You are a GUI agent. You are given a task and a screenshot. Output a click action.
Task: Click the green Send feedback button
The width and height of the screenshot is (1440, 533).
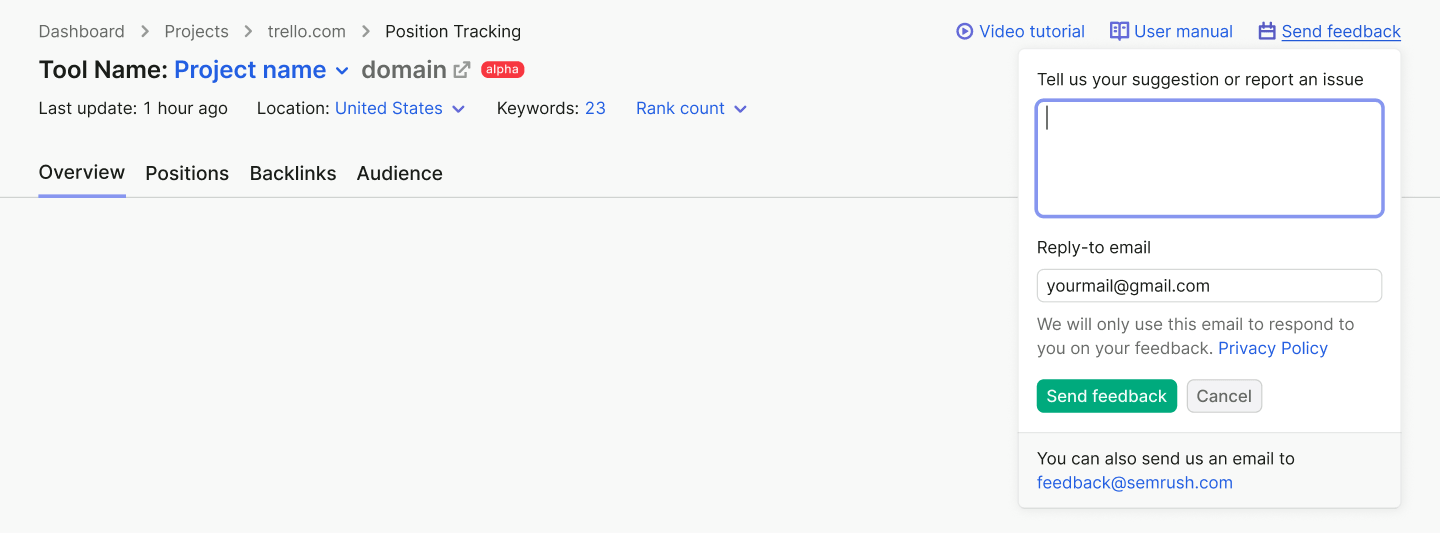[1107, 396]
